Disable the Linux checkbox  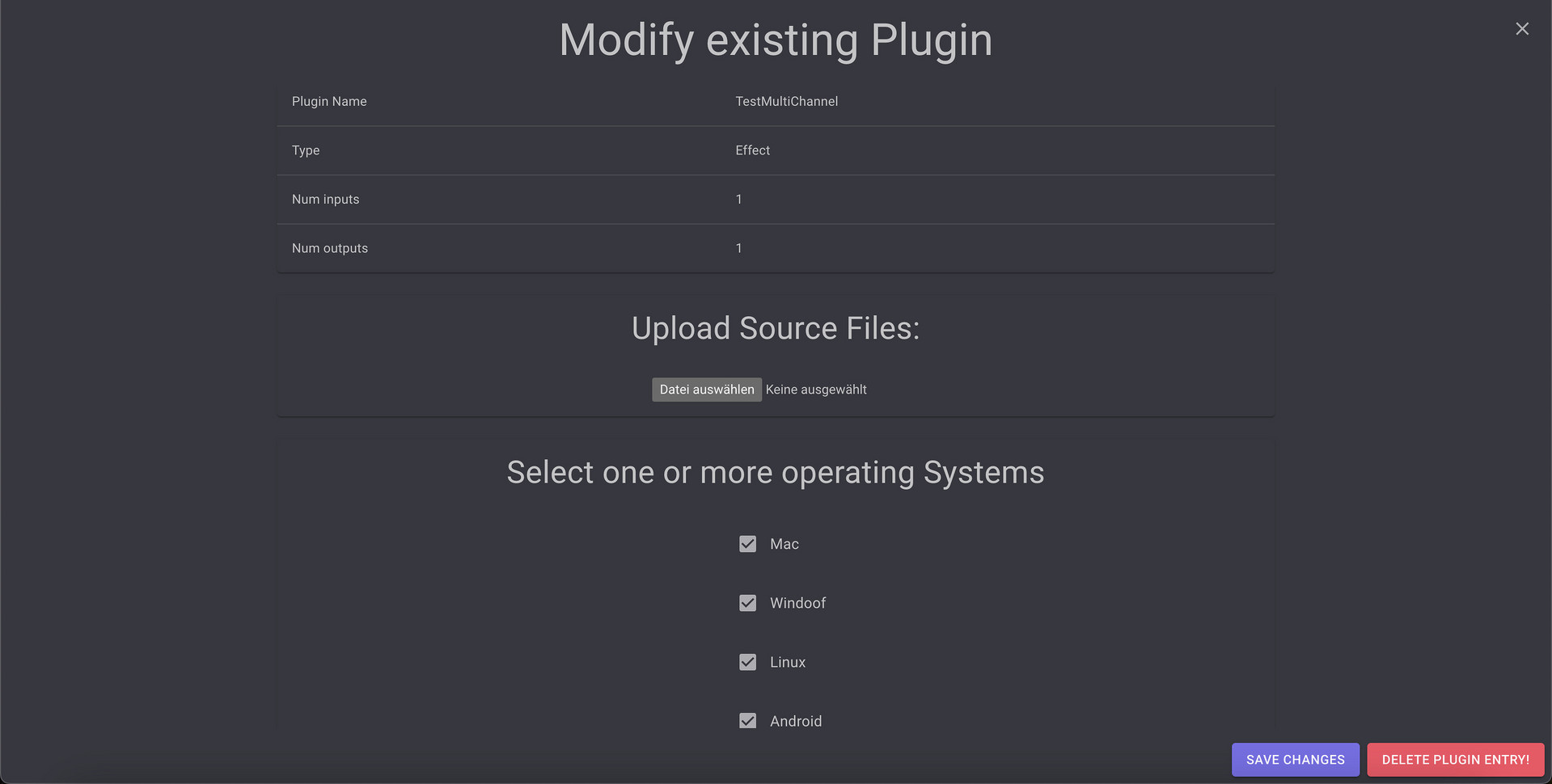(x=747, y=662)
